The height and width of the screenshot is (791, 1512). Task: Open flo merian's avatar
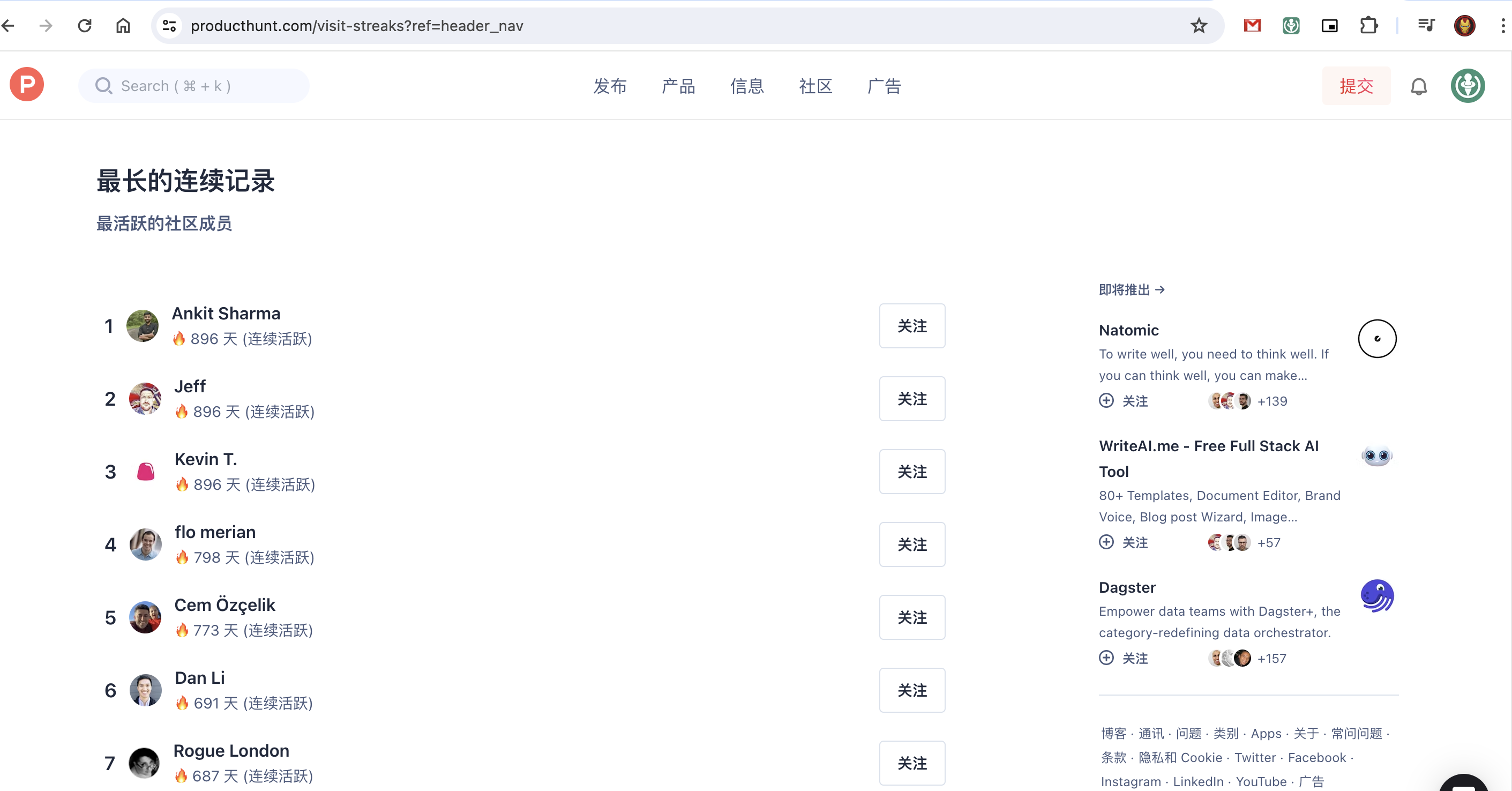pyautogui.click(x=146, y=544)
